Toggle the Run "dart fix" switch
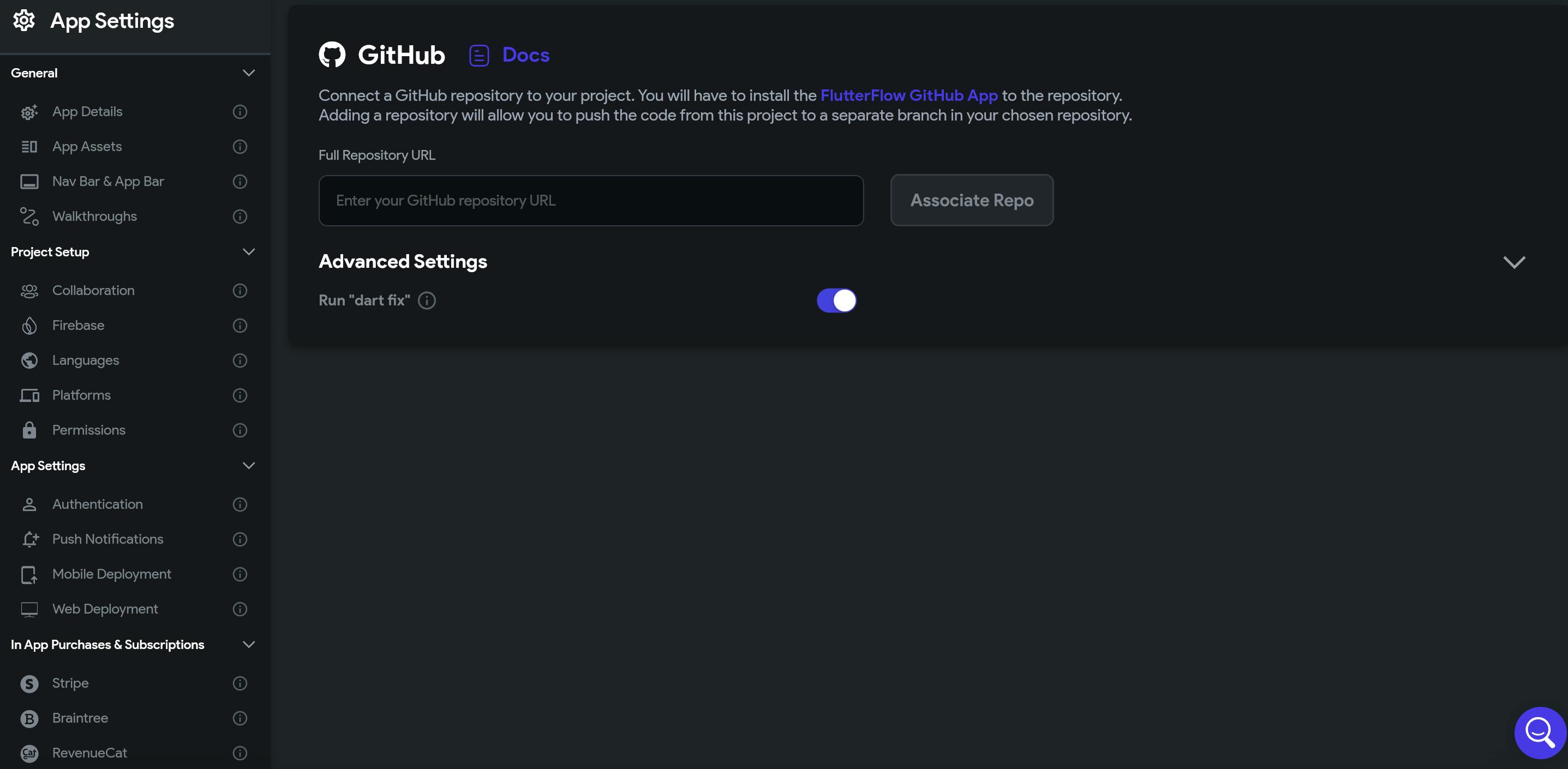This screenshot has width=1568, height=769. coord(836,301)
